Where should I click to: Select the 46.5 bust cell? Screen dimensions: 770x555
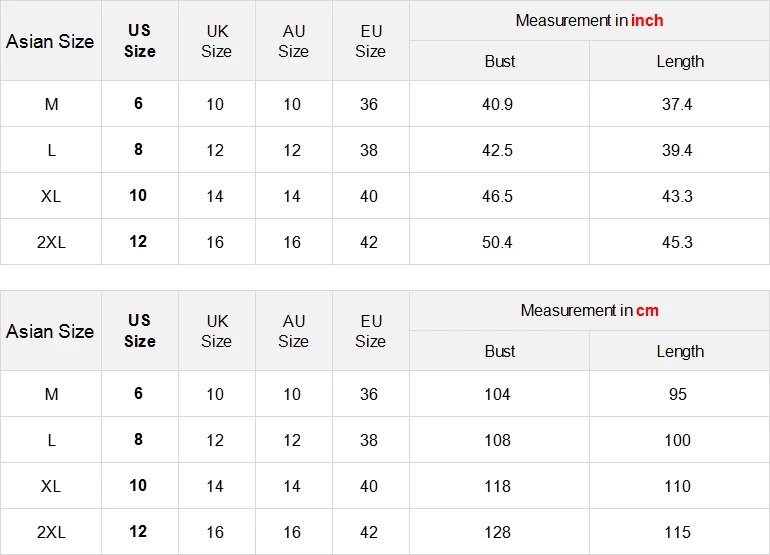click(x=498, y=196)
